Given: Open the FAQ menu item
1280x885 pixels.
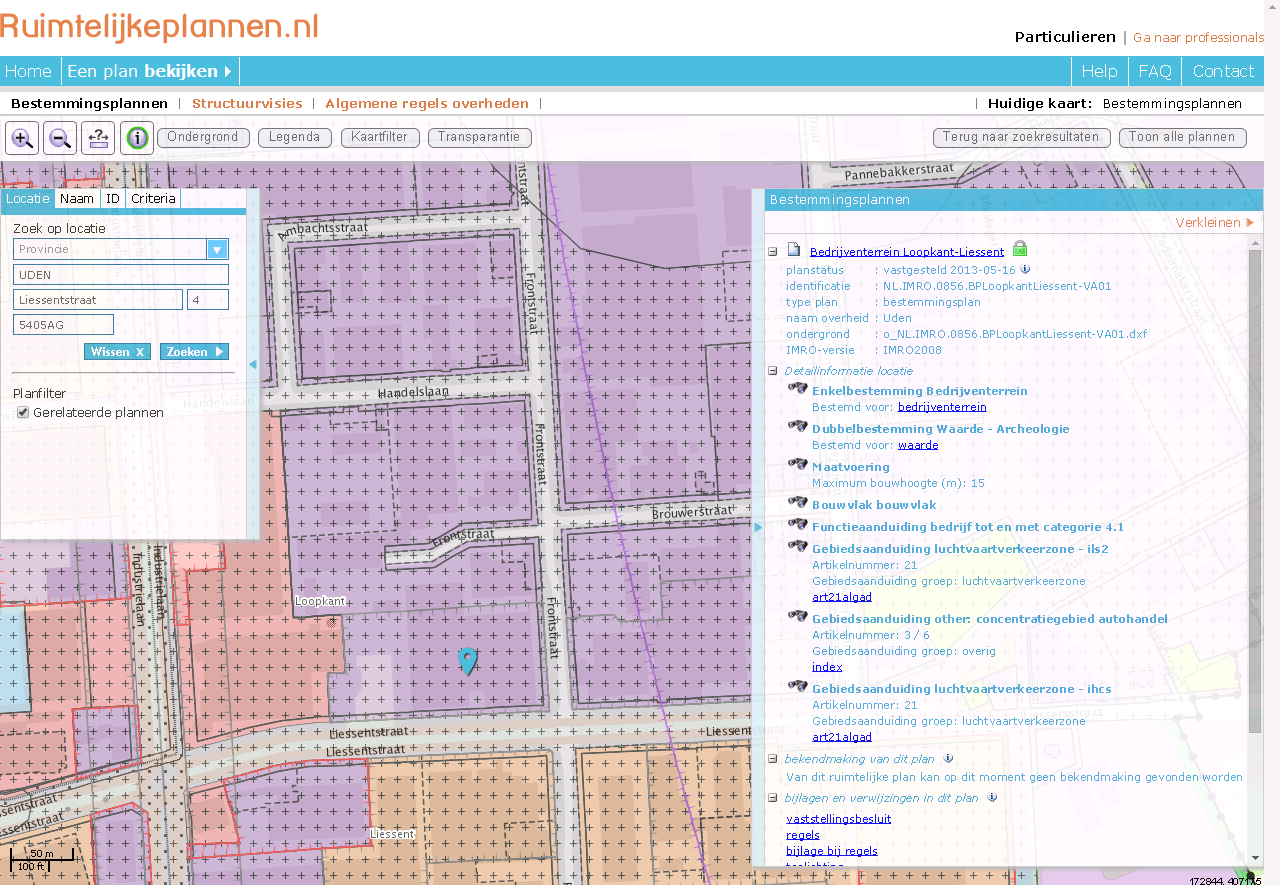Looking at the screenshot, I should click(1155, 71).
